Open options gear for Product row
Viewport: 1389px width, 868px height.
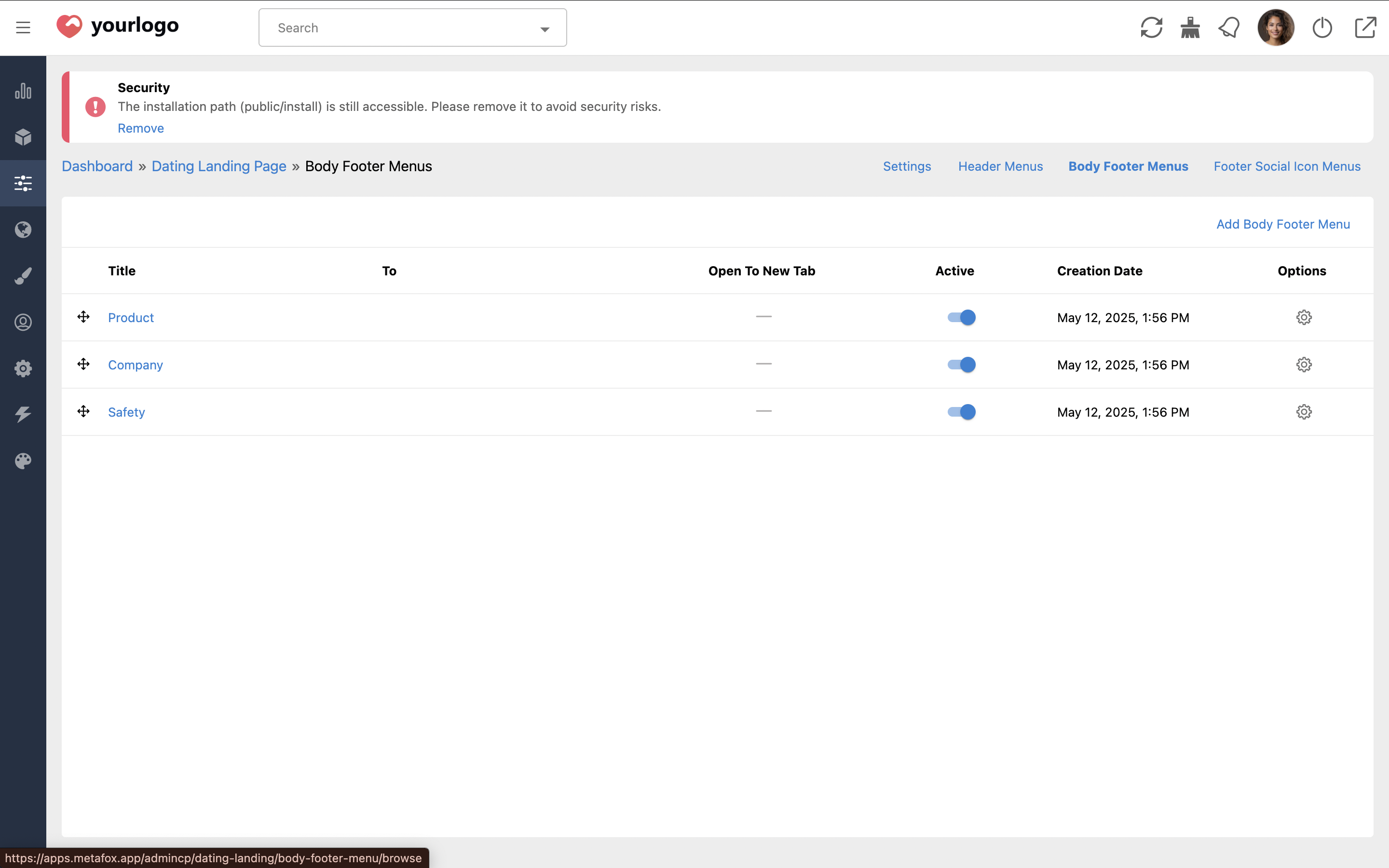click(x=1304, y=317)
